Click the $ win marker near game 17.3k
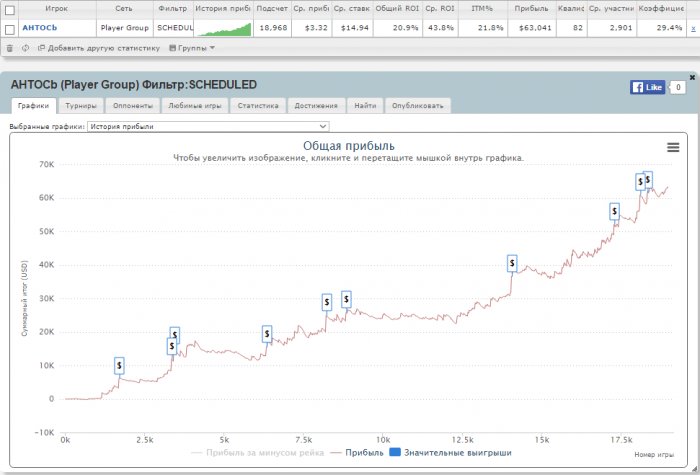The height and width of the screenshot is (475, 700). point(615,211)
